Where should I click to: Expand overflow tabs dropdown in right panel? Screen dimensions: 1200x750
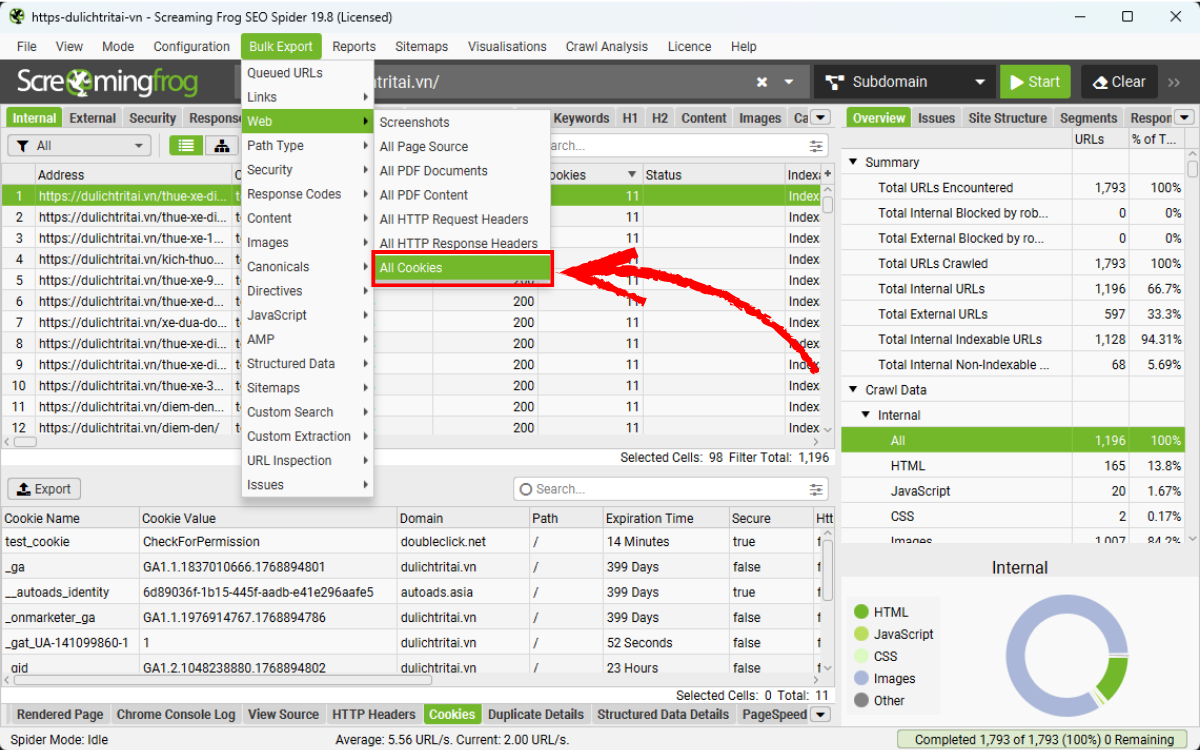pyautogui.click(x=1184, y=118)
